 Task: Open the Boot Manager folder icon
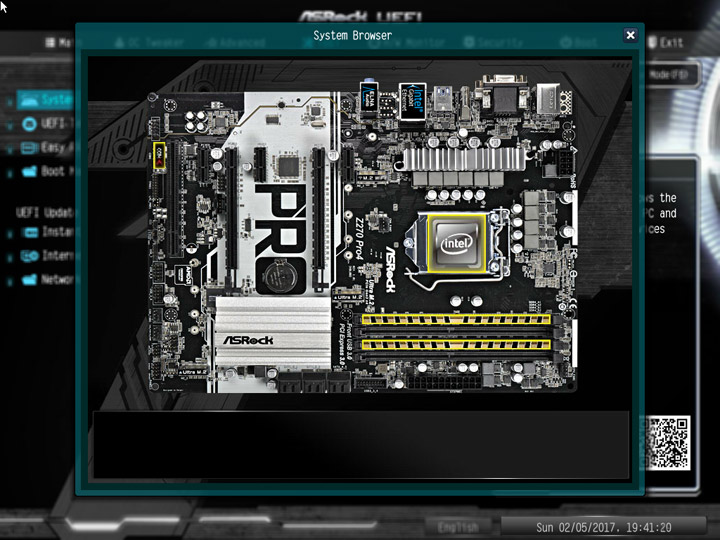[x=29, y=172]
